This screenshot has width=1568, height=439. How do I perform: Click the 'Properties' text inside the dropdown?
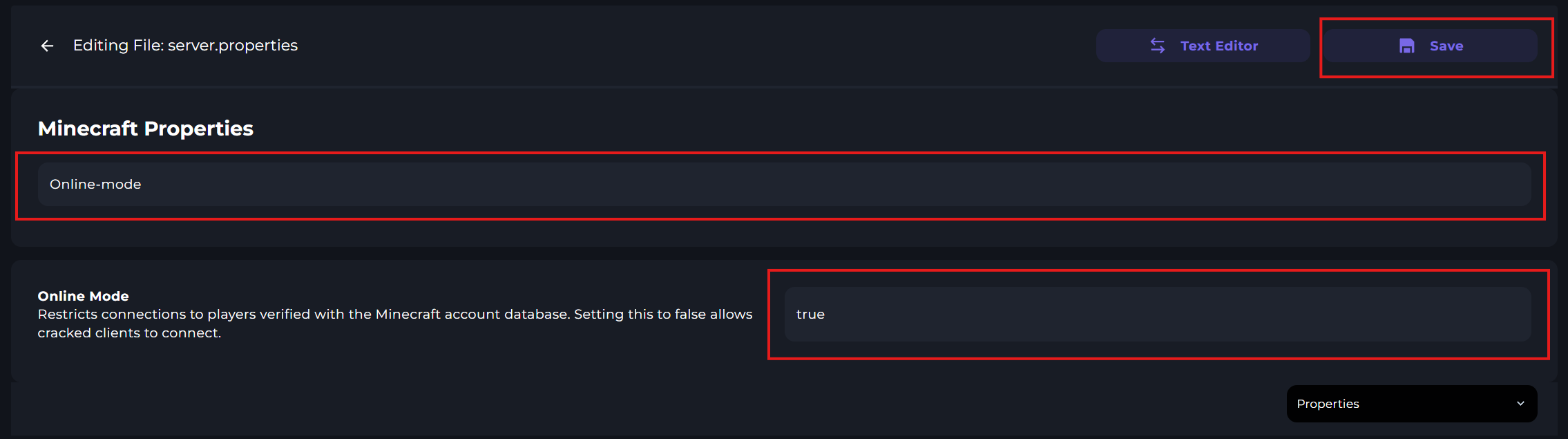tap(1328, 404)
